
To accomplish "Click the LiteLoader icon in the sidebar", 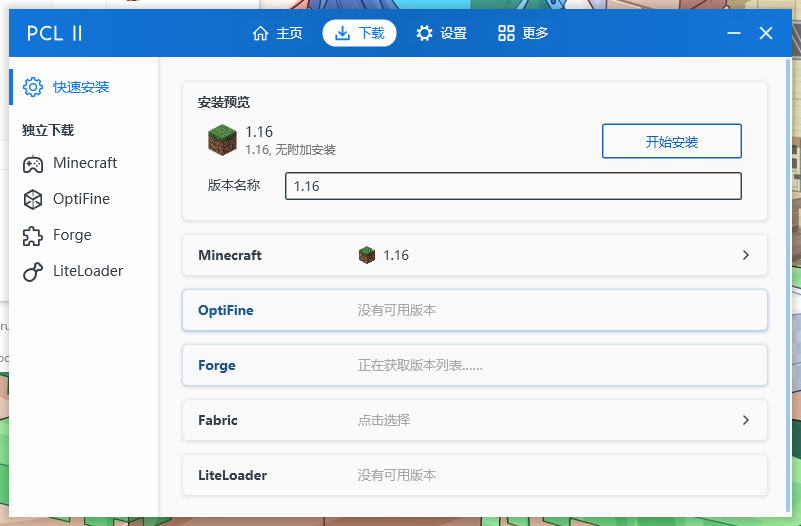I will [x=33, y=272].
